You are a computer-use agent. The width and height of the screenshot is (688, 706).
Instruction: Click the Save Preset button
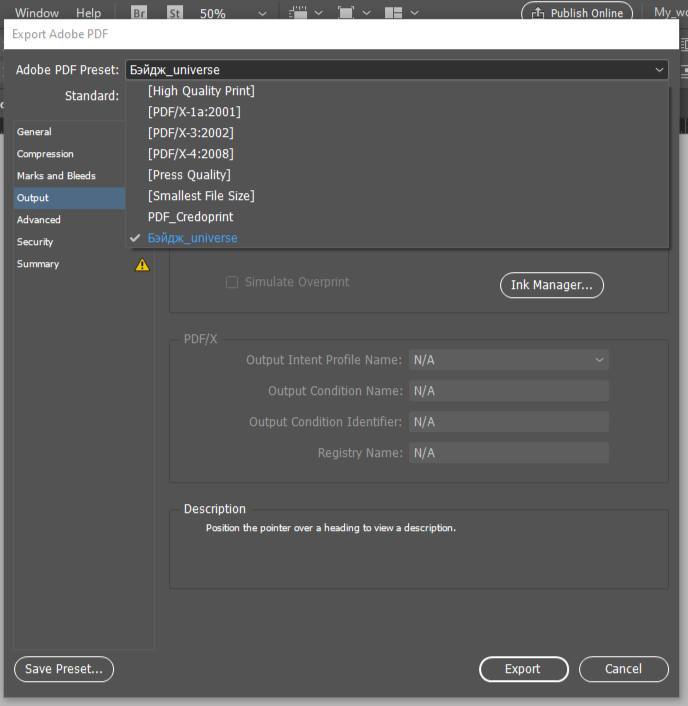coord(64,669)
